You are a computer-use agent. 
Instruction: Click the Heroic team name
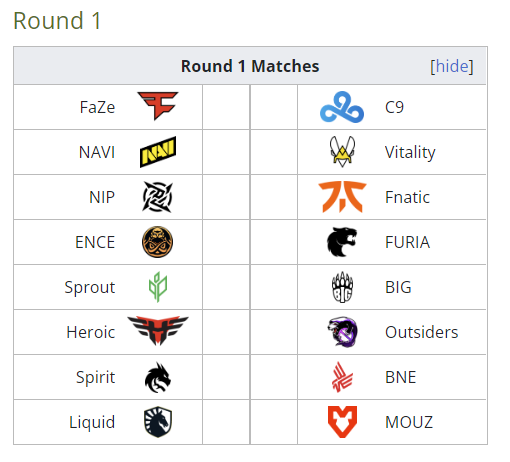coord(91,332)
